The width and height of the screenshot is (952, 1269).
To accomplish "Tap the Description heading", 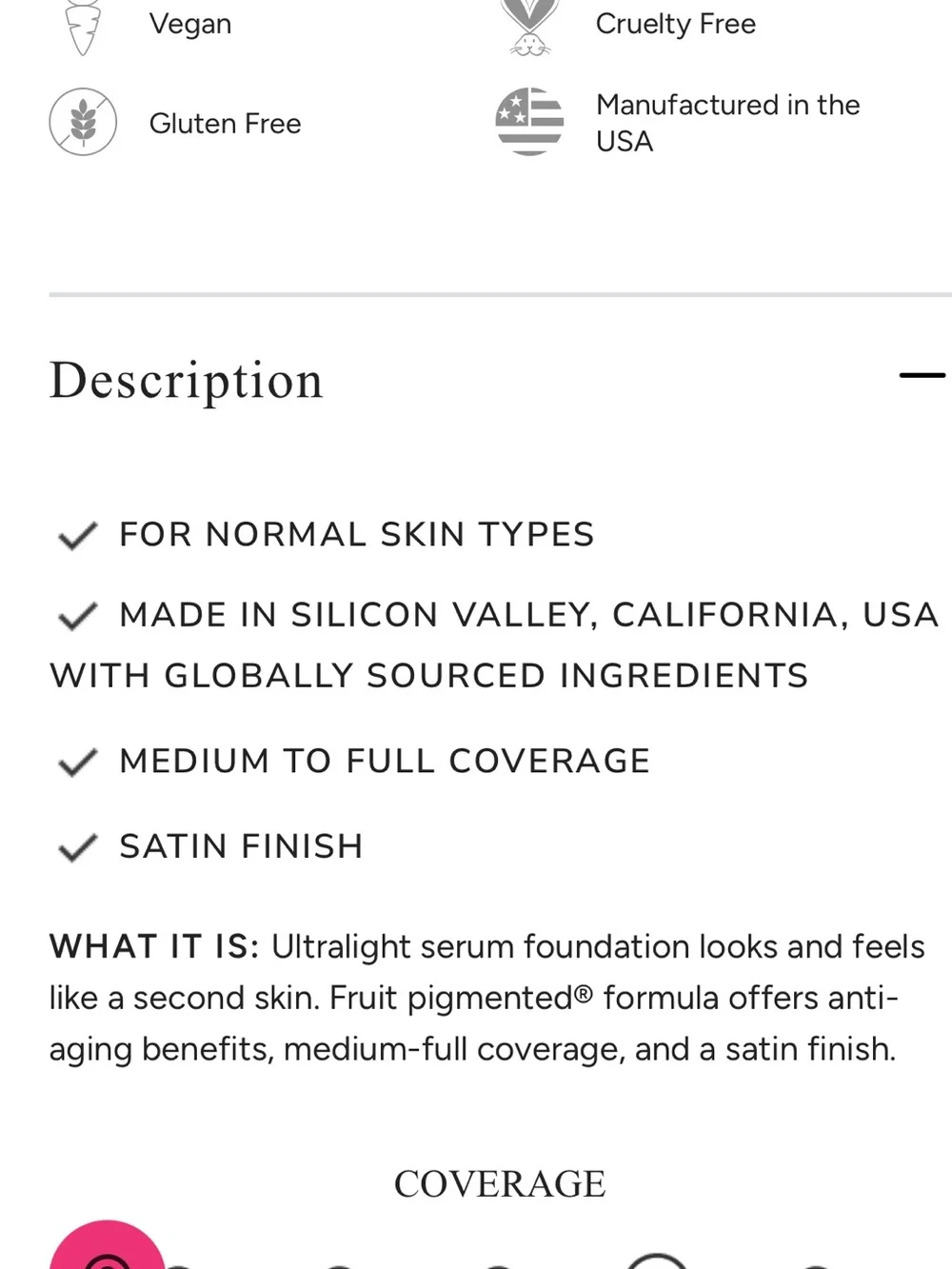I will click(187, 381).
